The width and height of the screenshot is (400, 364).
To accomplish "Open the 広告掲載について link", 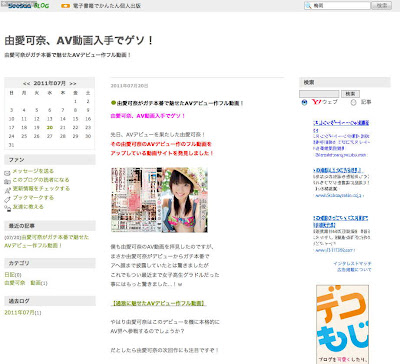I will pyautogui.click(x=354, y=269).
